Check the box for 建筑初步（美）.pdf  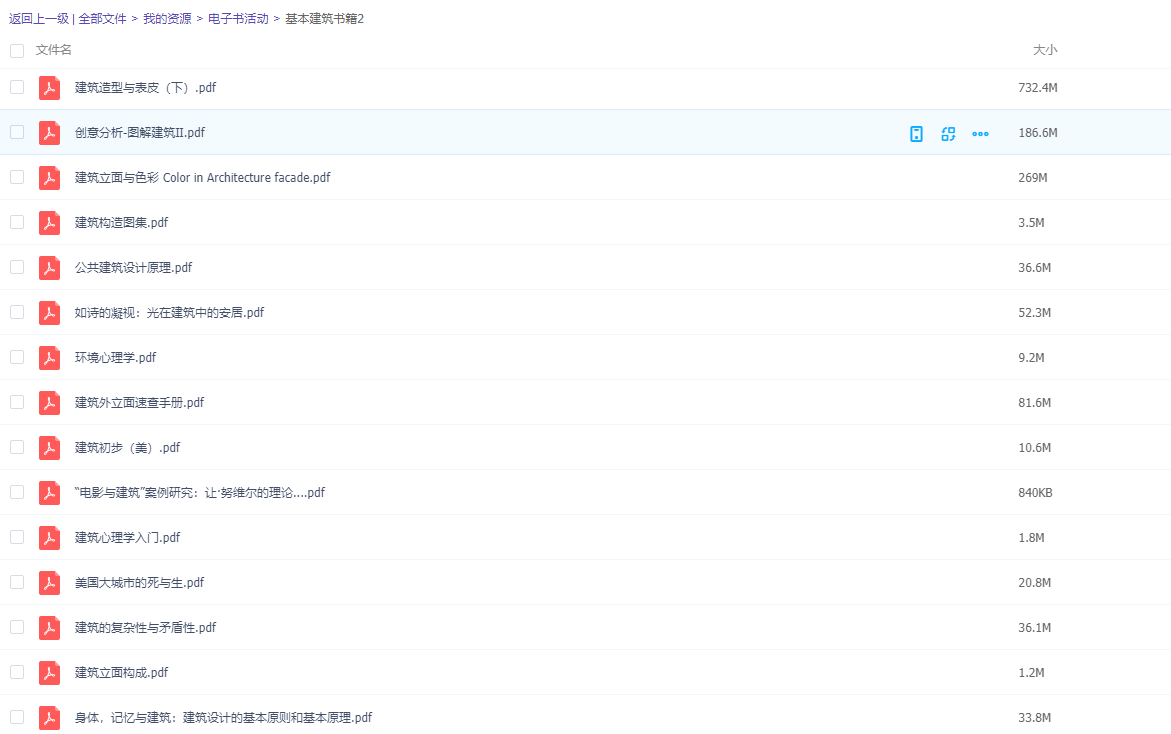17,447
